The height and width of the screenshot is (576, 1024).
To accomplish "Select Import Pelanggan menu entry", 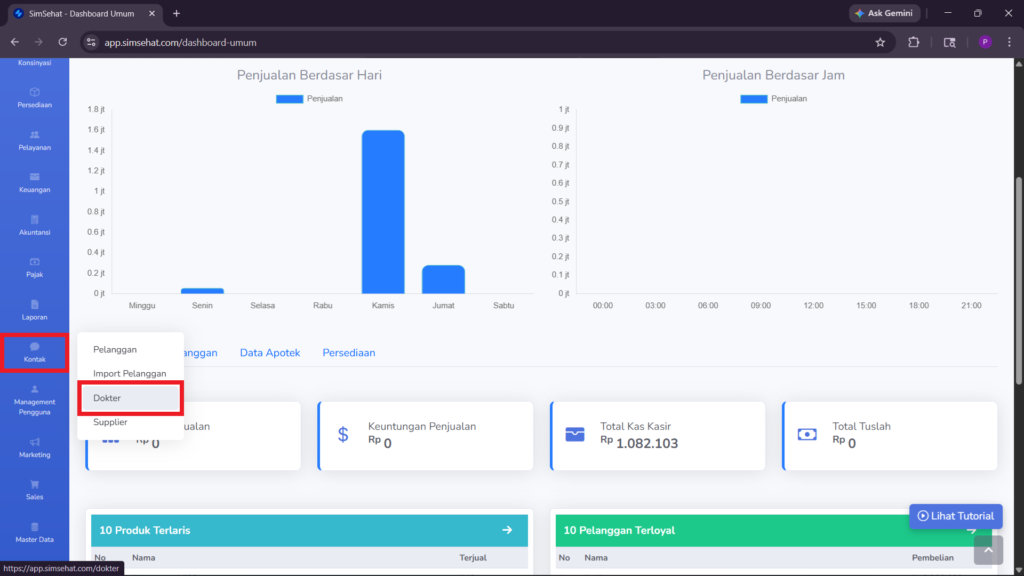I will (x=131, y=374).
